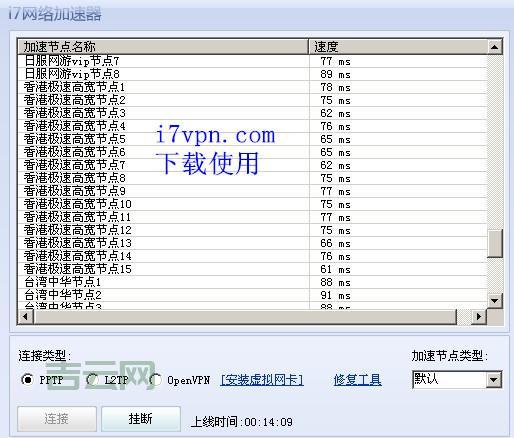Click the 61 ms speed of 香港极速高宽节点15
The image size is (514, 438).
tap(335, 269)
